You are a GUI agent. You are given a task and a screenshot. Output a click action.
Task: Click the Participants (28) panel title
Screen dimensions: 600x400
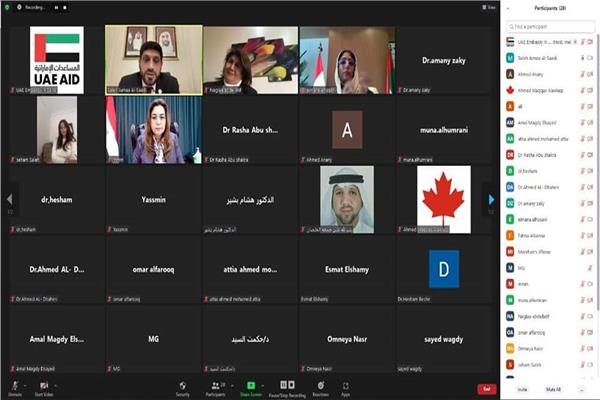[x=550, y=8]
